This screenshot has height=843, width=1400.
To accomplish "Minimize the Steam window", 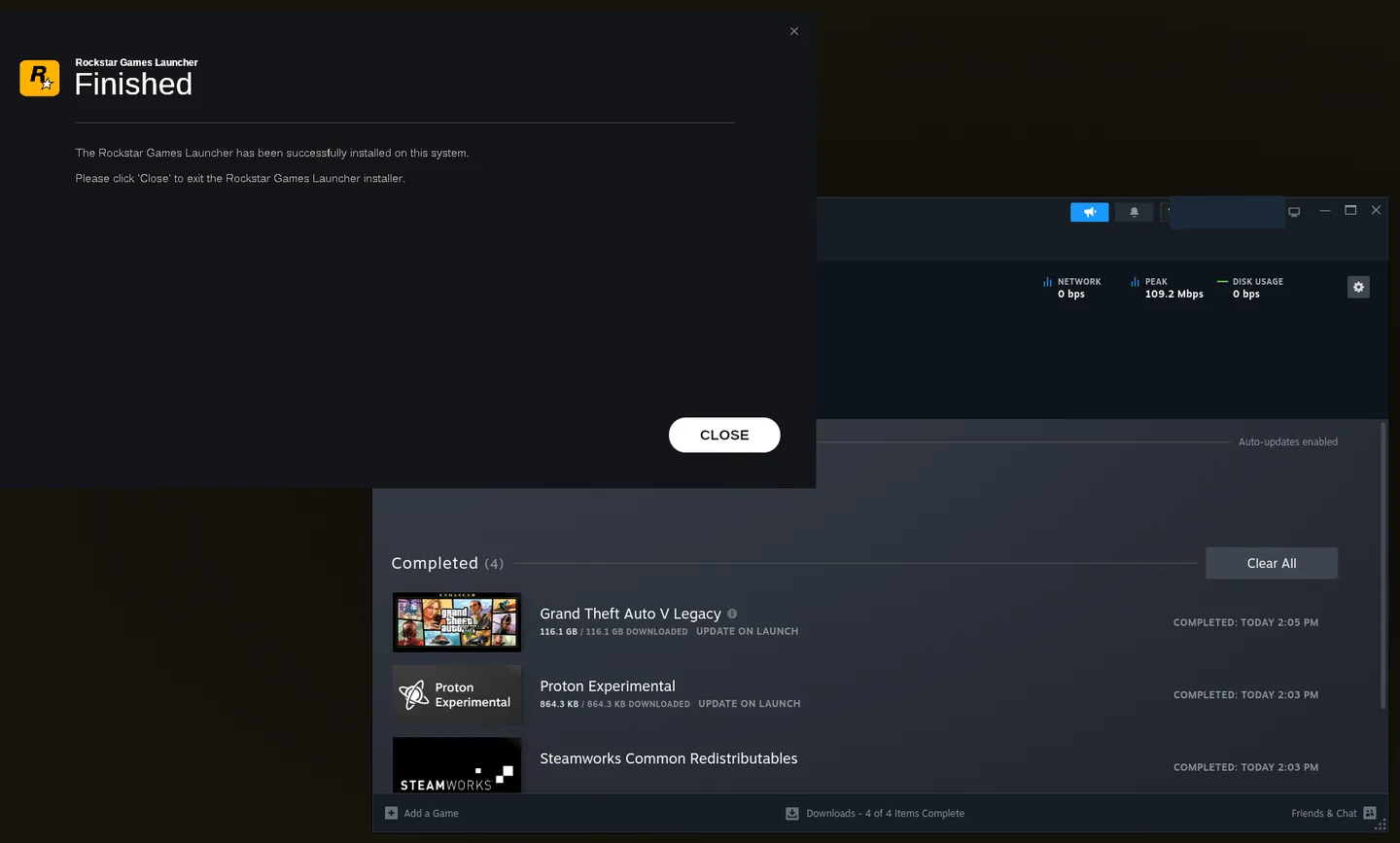I will click(1324, 211).
